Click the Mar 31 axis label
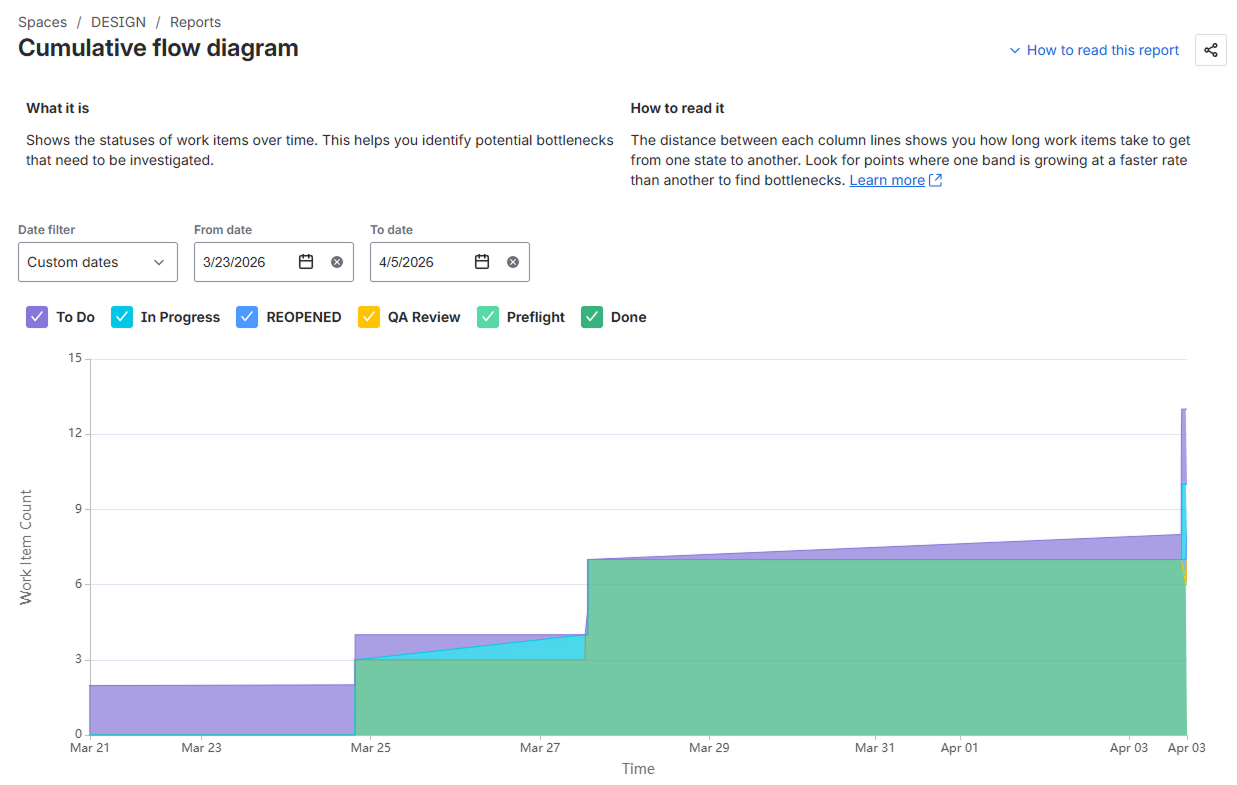 coord(875,747)
